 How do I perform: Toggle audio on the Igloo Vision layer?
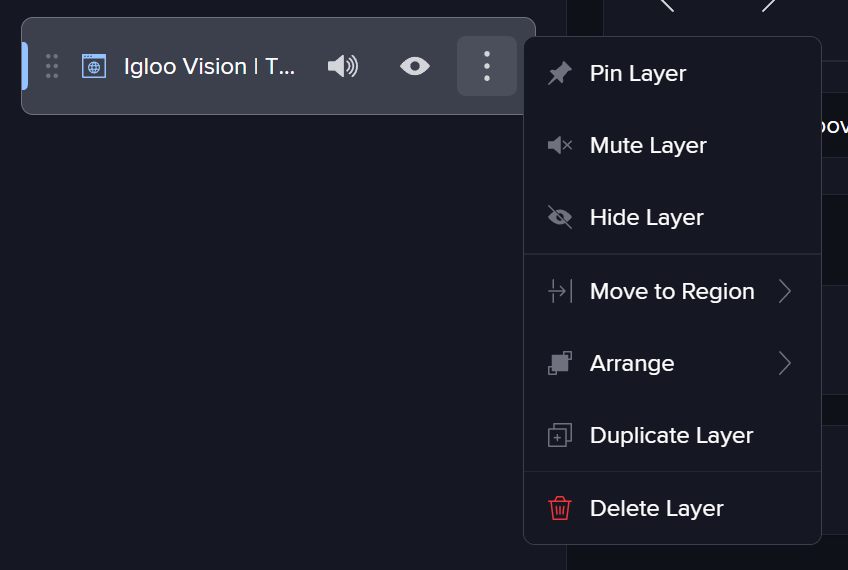342,66
